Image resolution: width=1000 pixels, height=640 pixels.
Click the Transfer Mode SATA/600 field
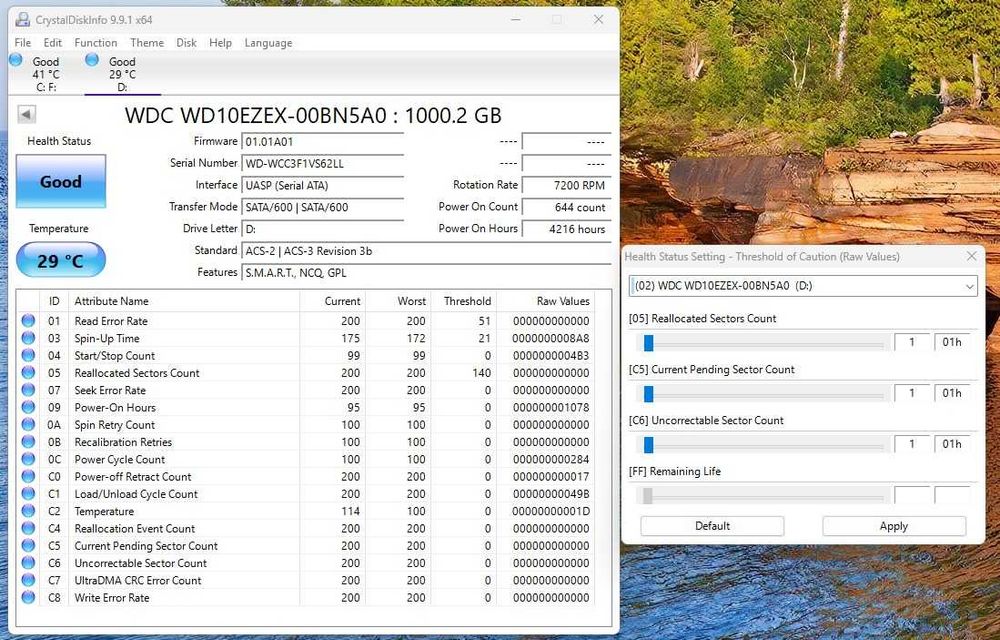click(x=323, y=207)
